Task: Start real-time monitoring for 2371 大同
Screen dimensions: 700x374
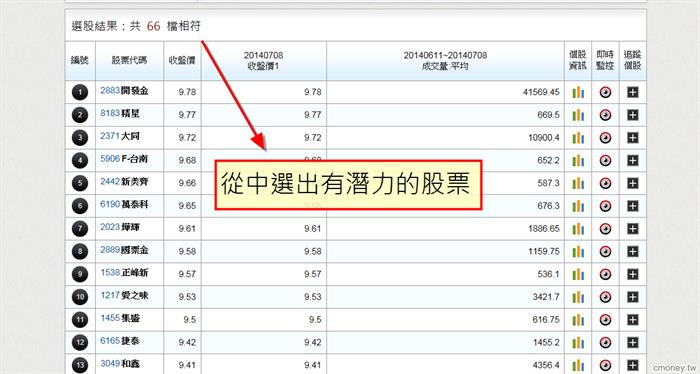Action: (x=605, y=138)
